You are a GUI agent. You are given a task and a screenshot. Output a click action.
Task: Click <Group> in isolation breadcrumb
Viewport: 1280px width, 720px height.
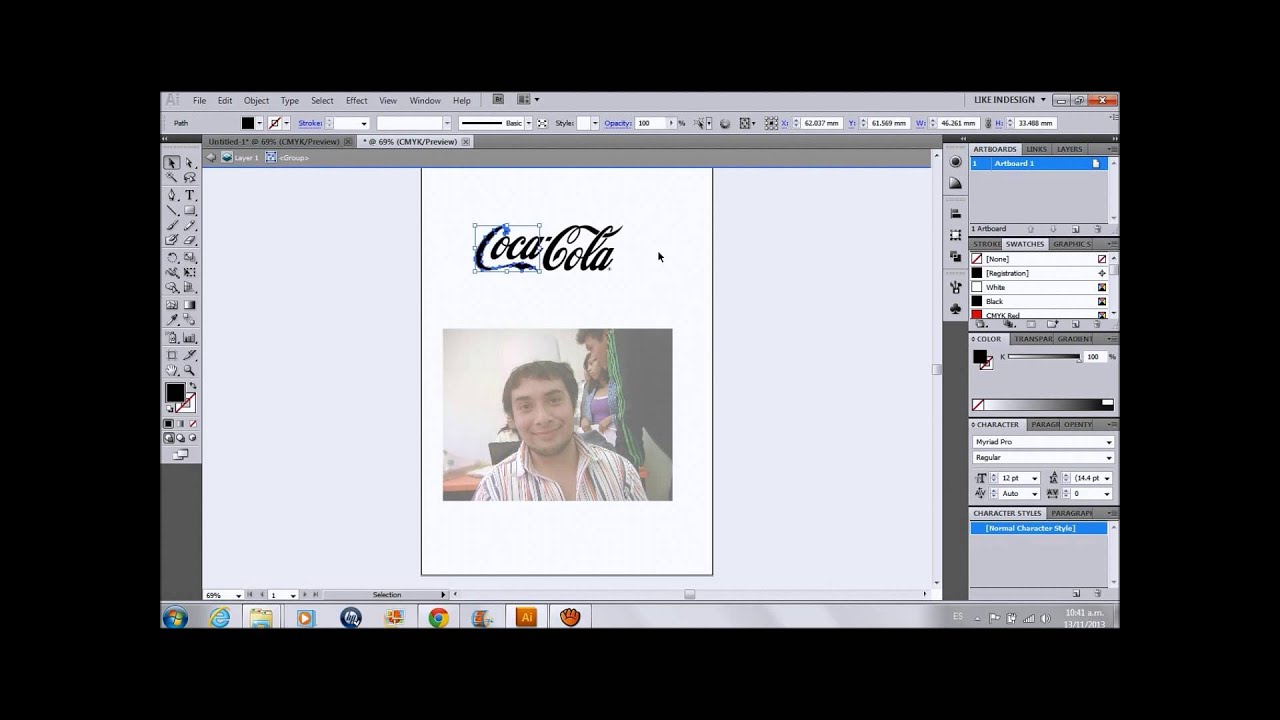tap(294, 158)
